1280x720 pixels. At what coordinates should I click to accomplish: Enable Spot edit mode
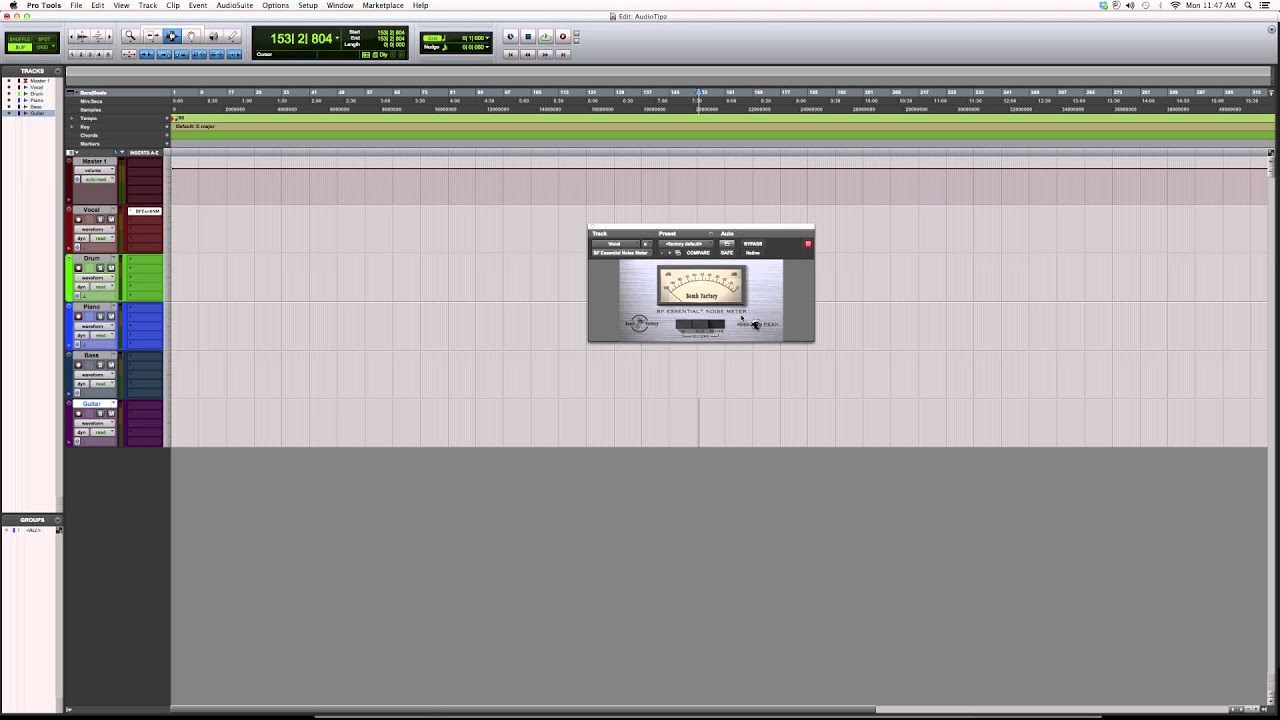click(x=44, y=39)
